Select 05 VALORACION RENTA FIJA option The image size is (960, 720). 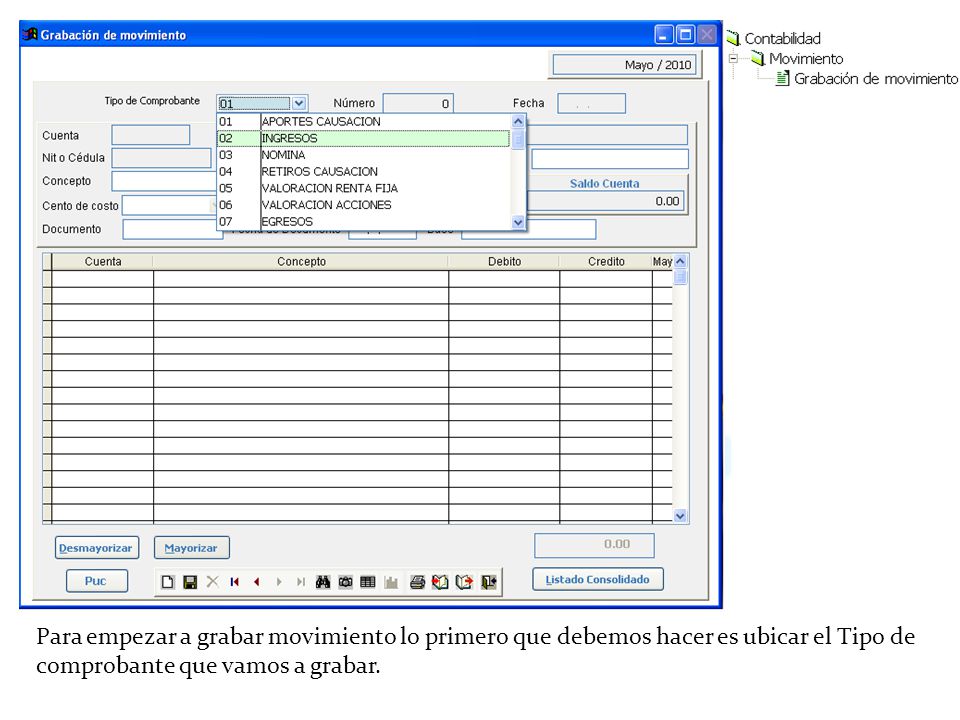point(364,188)
